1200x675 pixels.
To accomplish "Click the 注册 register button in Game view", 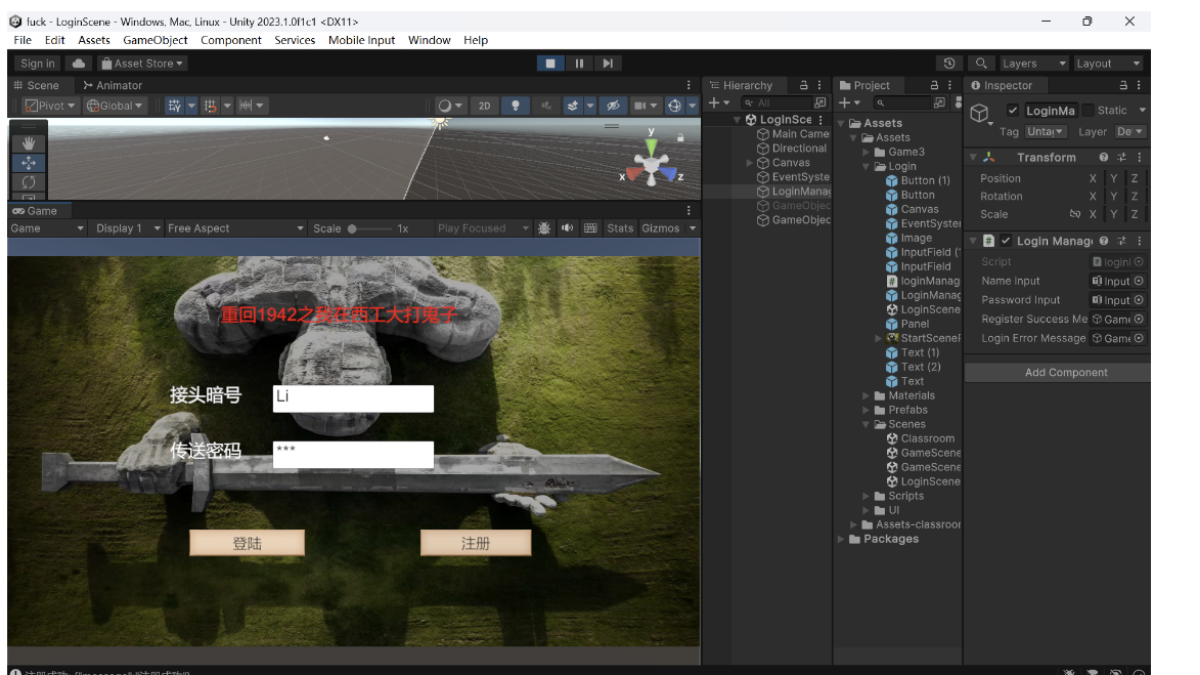I will (476, 543).
